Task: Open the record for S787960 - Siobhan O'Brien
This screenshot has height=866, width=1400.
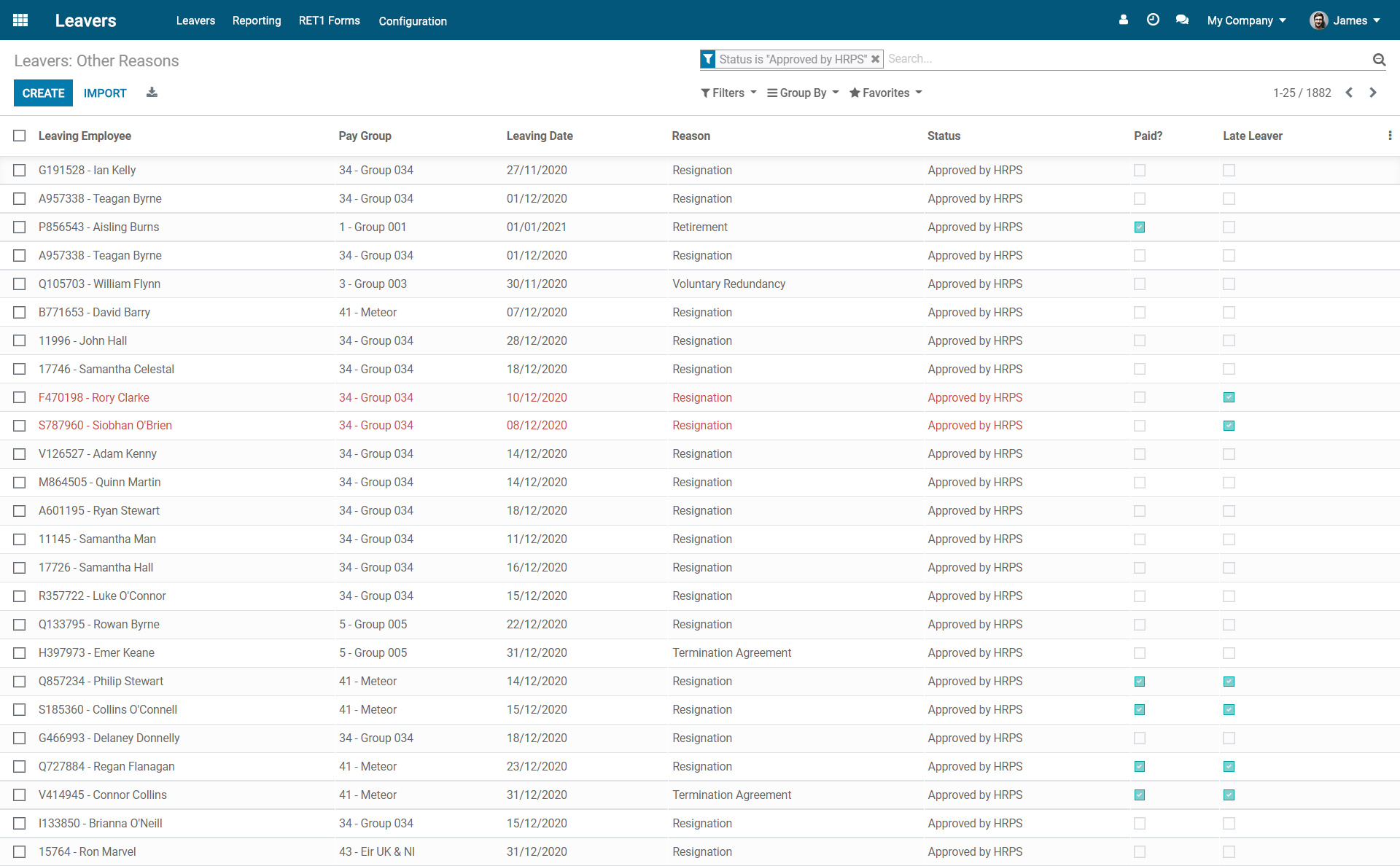Action: [x=105, y=425]
